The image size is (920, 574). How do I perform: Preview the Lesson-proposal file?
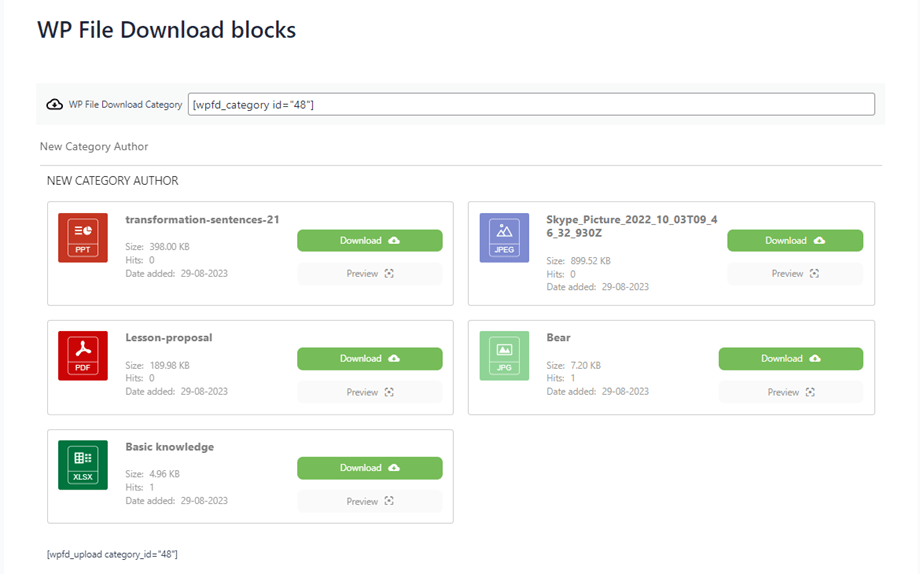point(369,393)
